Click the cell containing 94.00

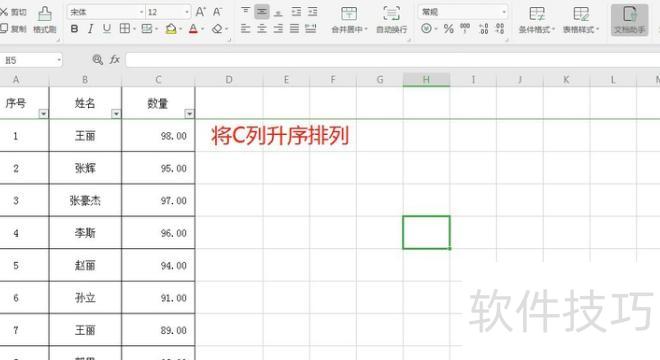[158, 265]
